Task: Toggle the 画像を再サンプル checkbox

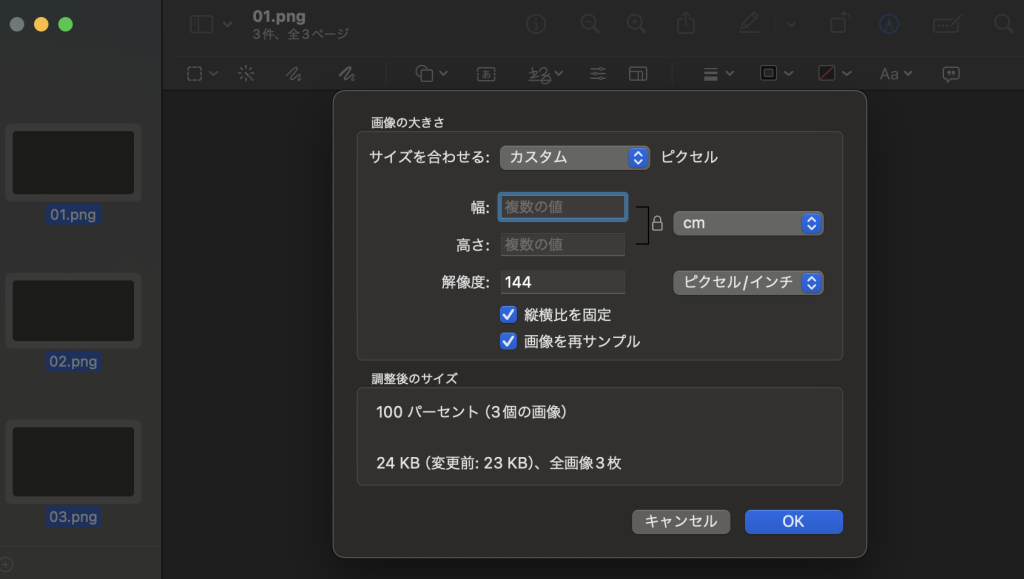Action: click(508, 341)
